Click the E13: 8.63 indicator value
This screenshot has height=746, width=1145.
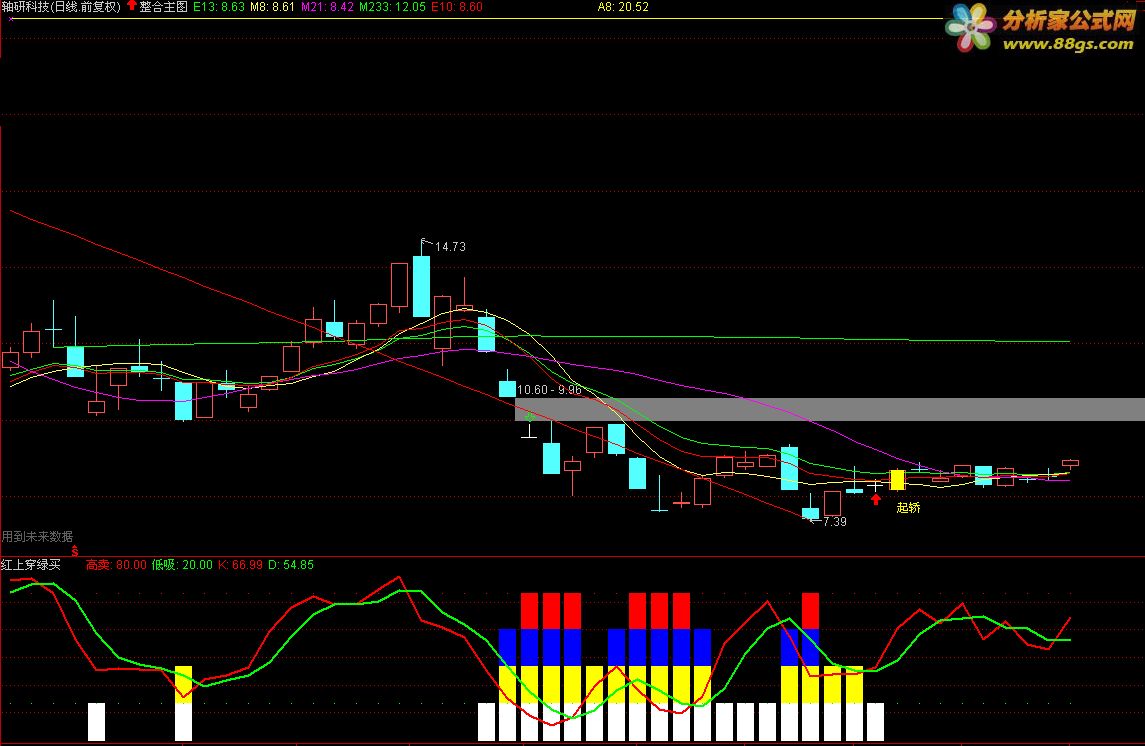pos(218,7)
